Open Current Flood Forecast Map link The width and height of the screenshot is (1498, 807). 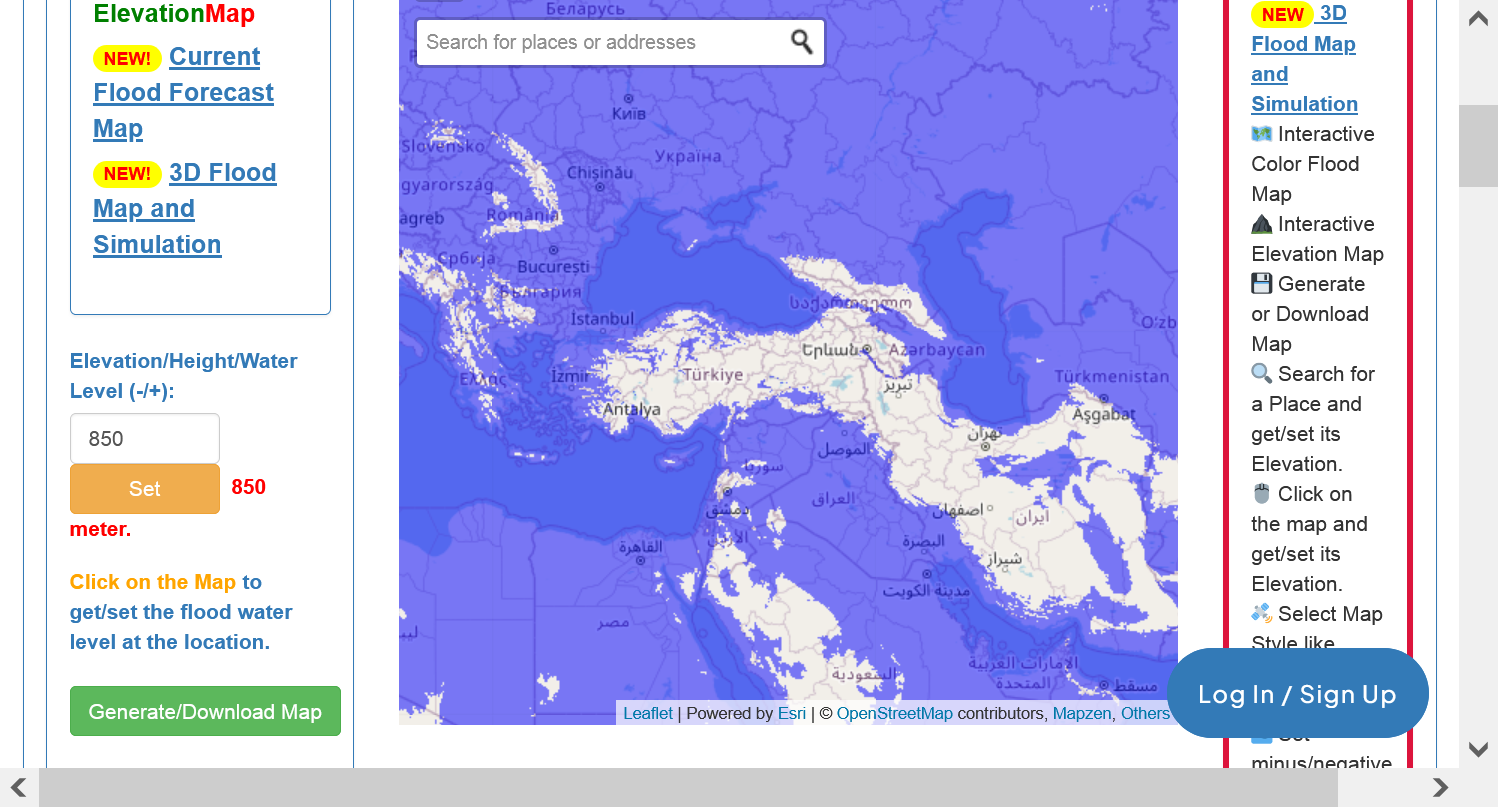[184, 92]
